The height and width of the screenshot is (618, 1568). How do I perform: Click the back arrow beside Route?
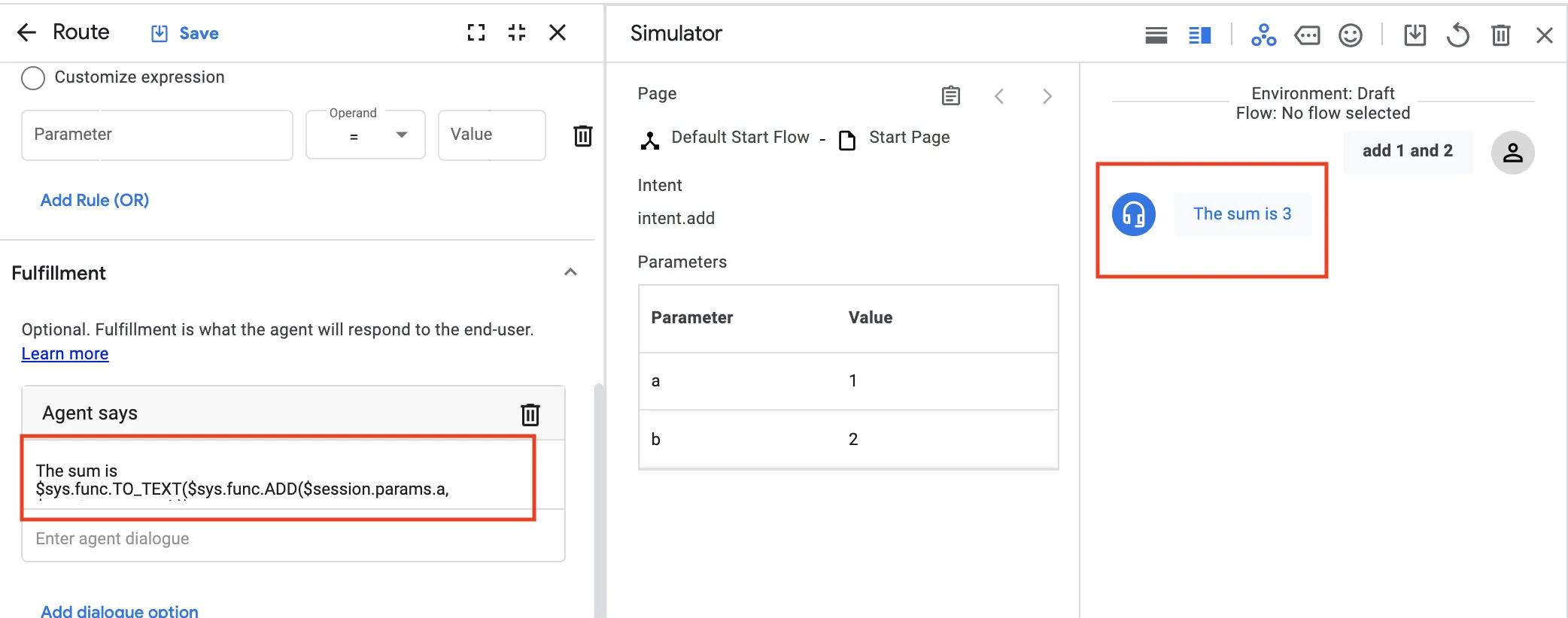[26, 32]
